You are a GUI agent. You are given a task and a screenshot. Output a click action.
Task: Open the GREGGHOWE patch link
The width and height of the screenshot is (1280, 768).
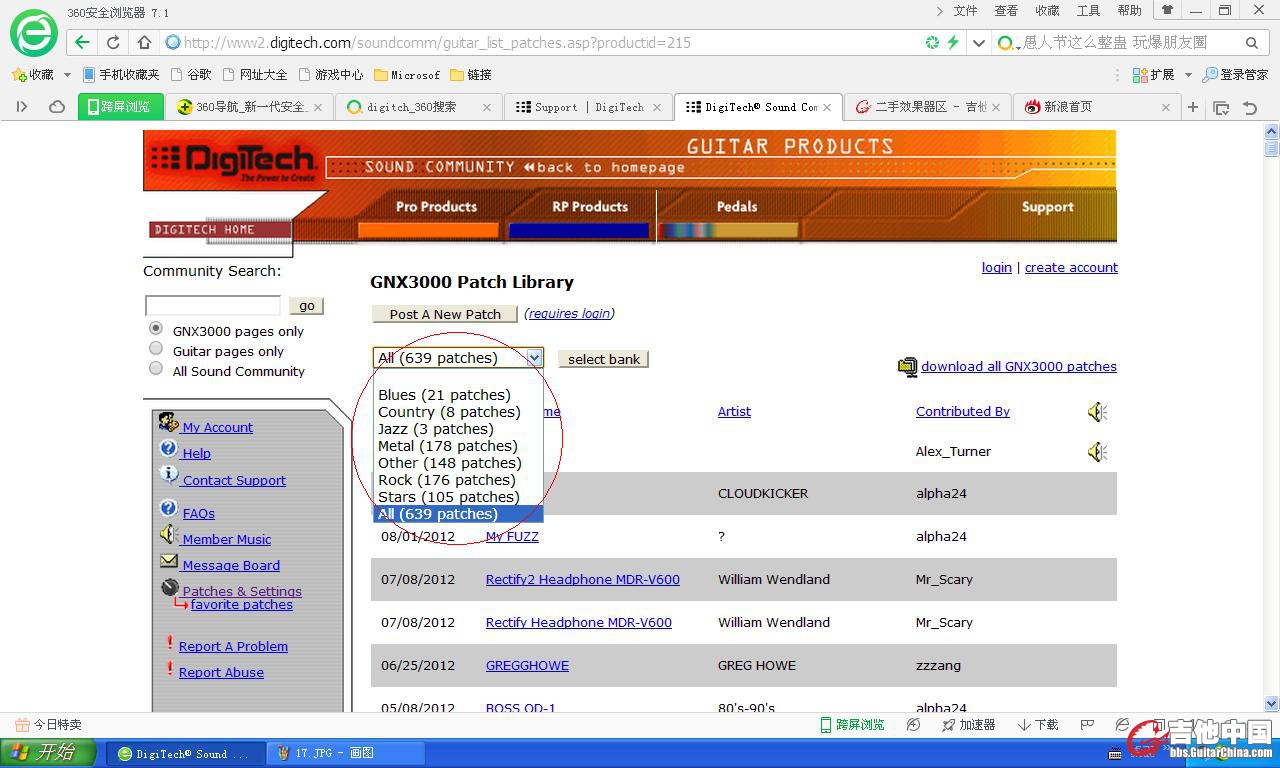pos(527,666)
